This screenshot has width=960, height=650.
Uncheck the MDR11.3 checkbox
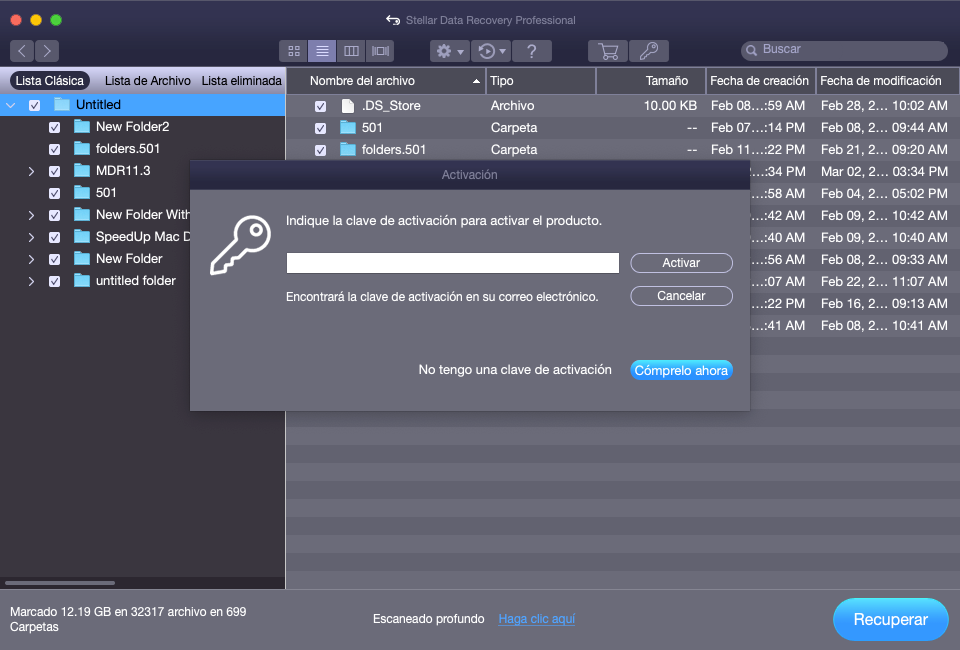pos(54,171)
